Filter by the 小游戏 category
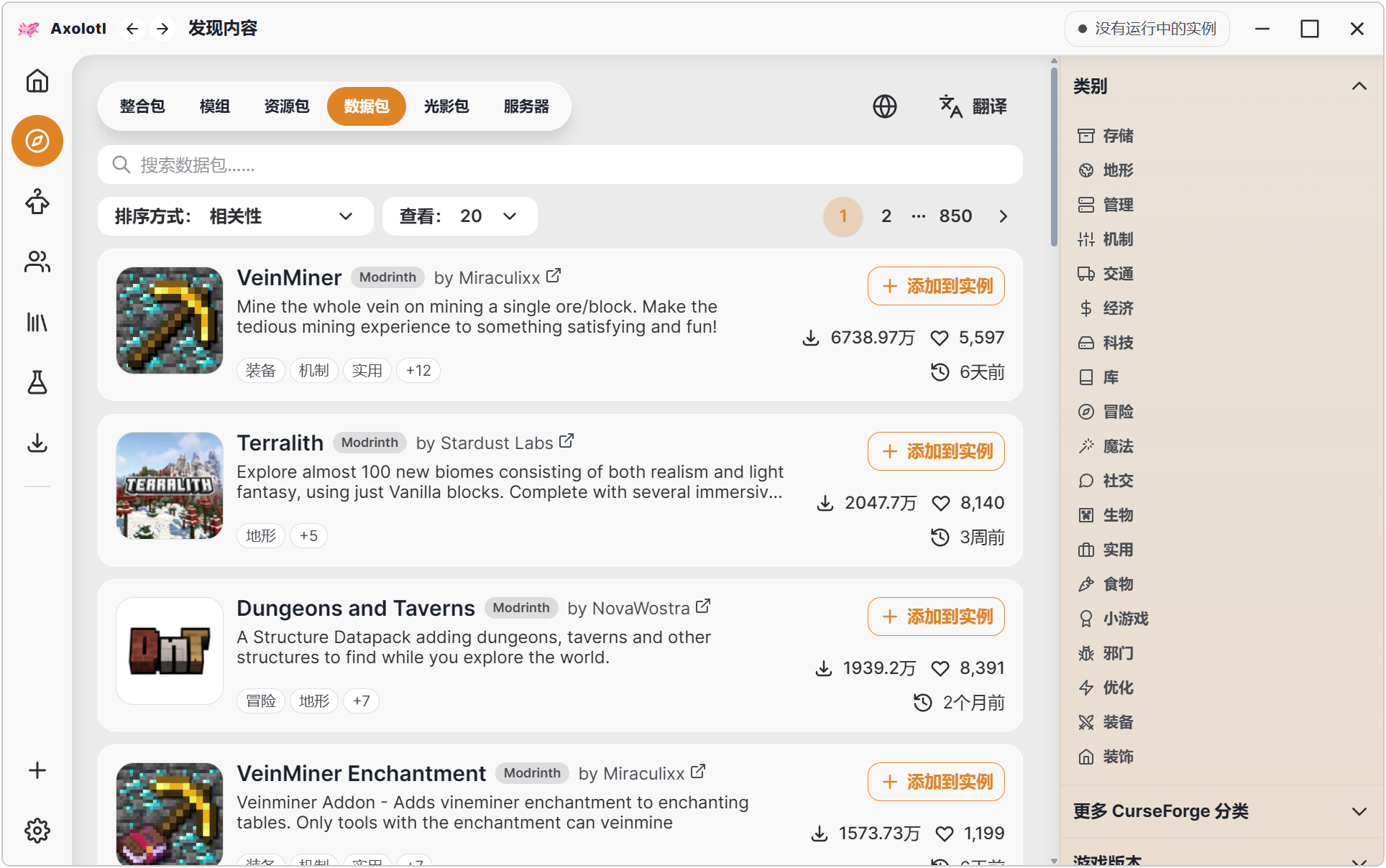 (x=1114, y=619)
